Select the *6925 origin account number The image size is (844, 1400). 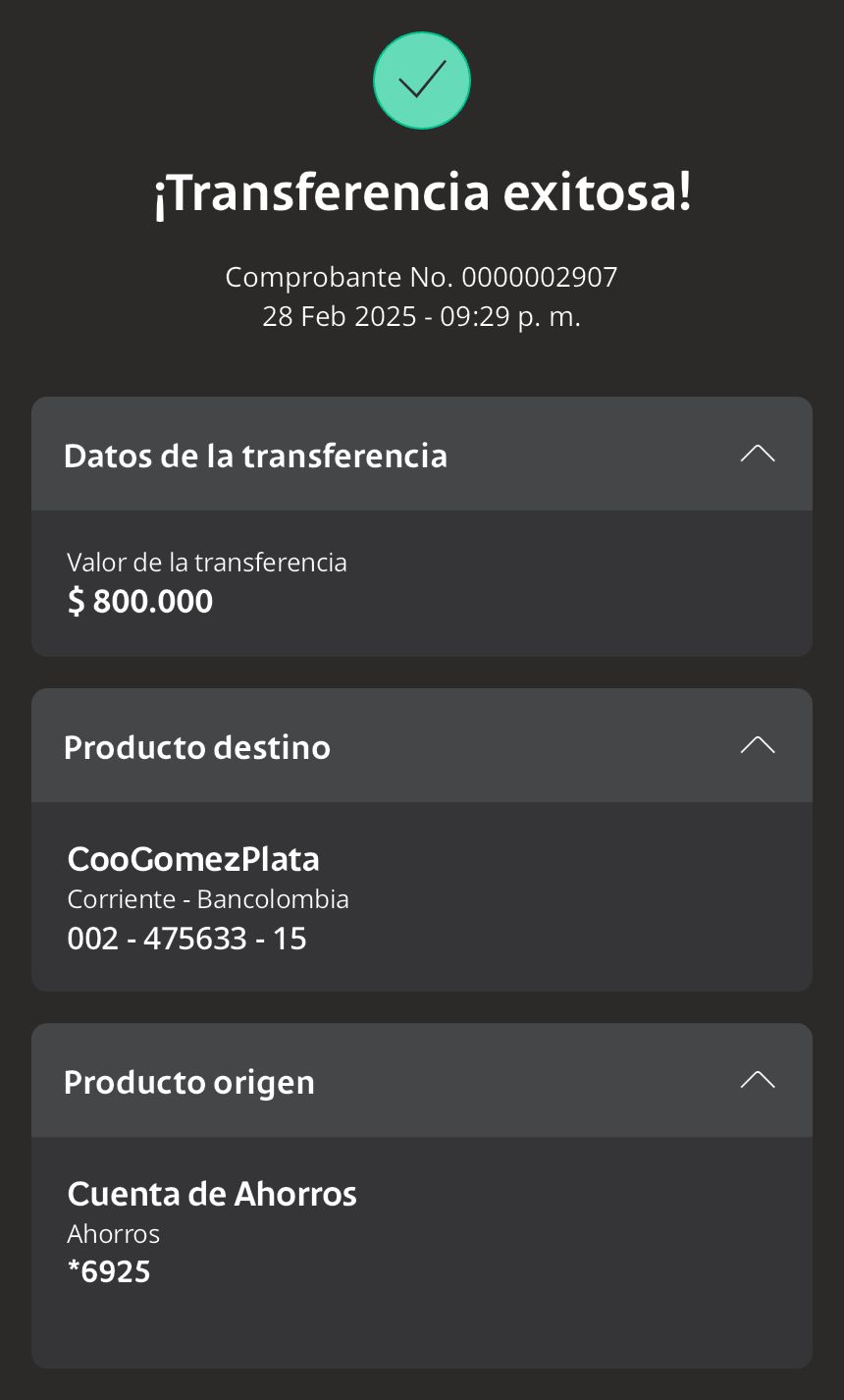click(x=109, y=1272)
